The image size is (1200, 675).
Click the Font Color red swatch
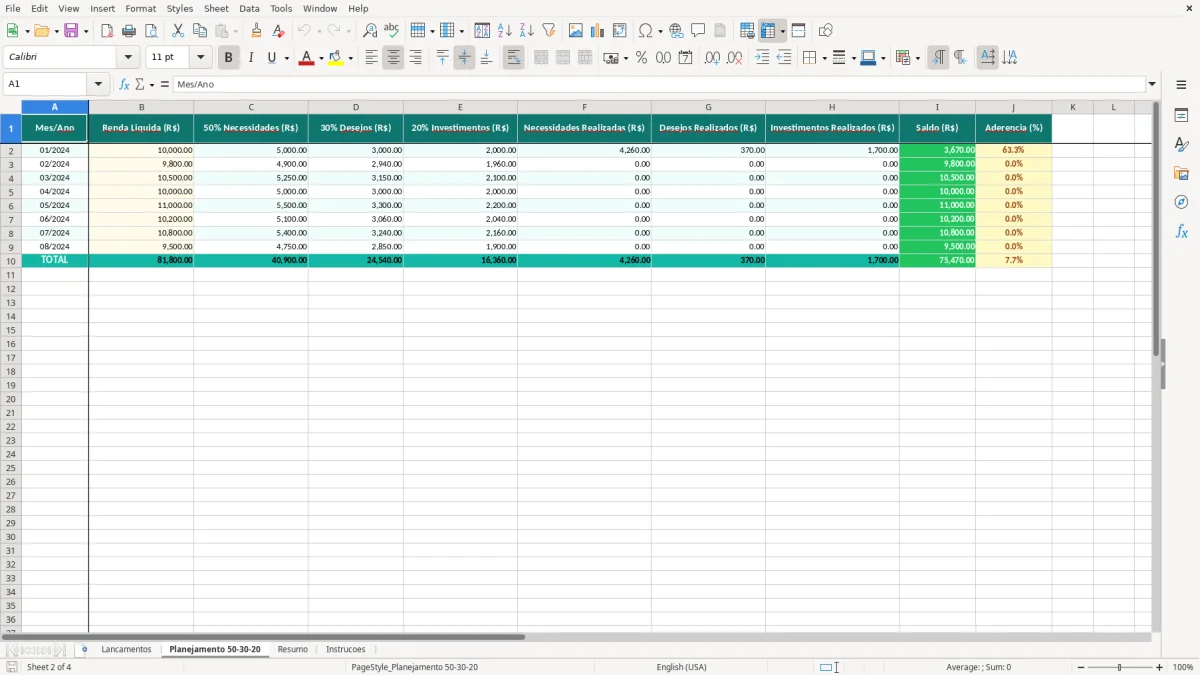tap(306, 58)
